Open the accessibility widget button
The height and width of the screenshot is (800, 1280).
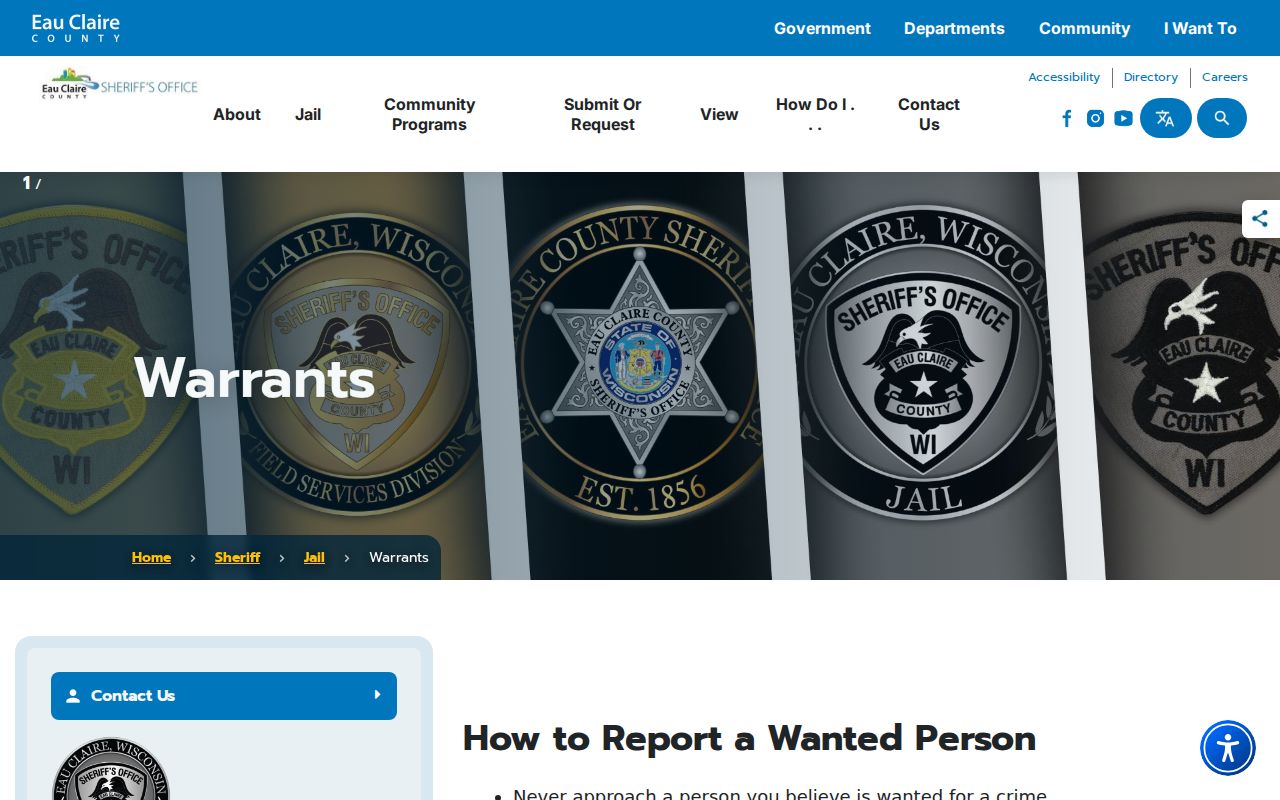tap(1228, 748)
